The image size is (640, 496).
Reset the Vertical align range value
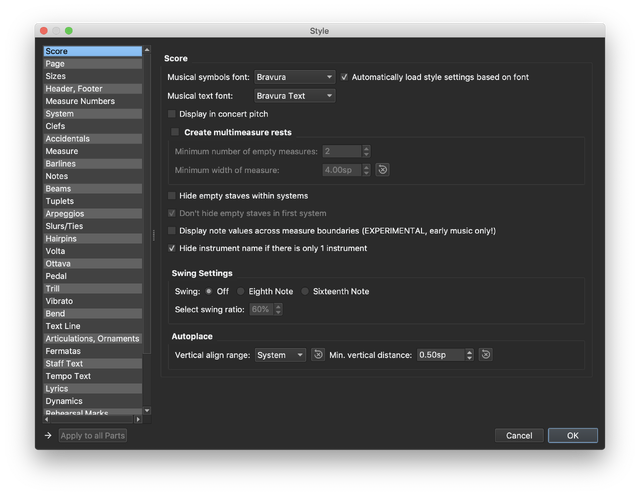(x=318, y=355)
